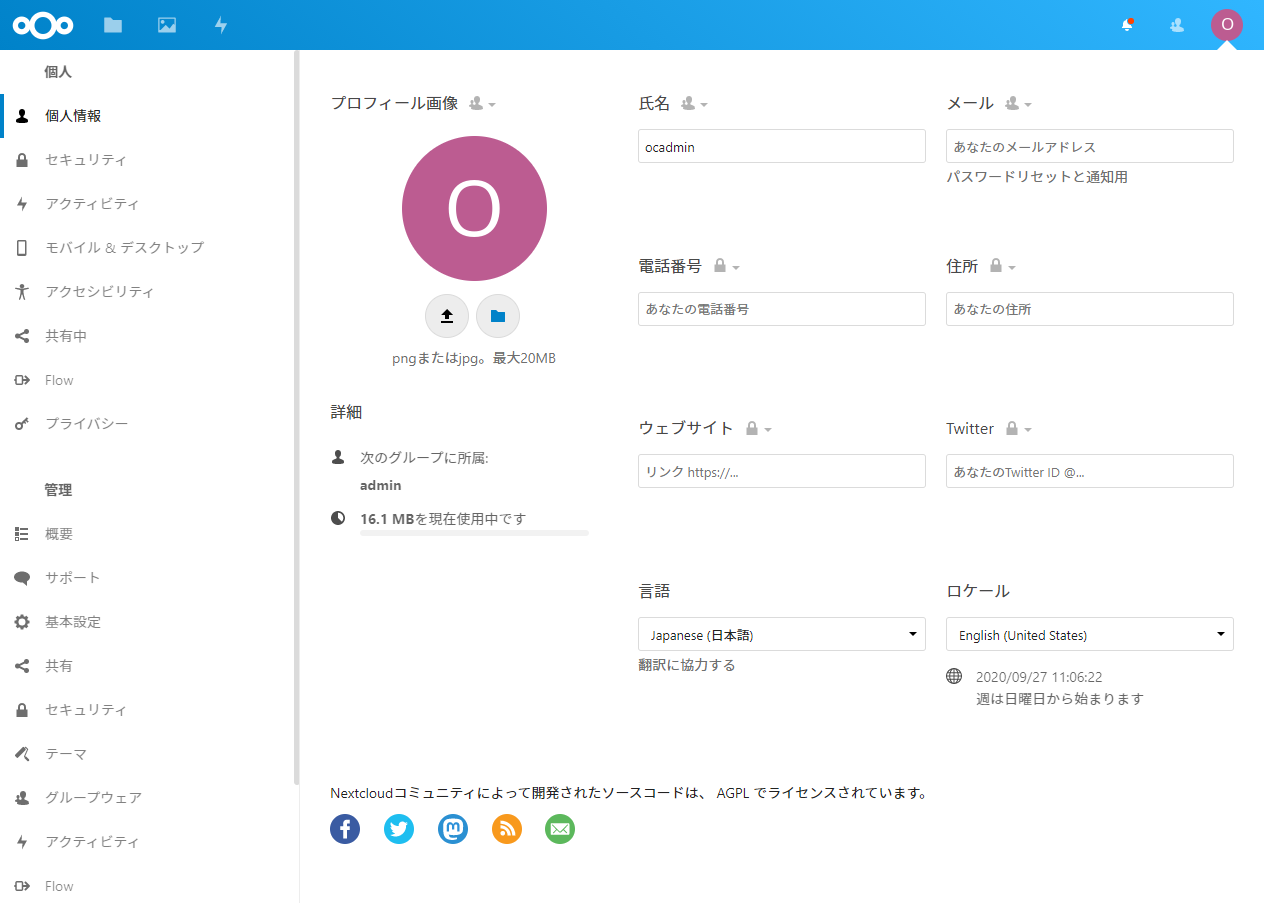Viewport: 1264px width, 903px height.
Task: Click the storage usage progress bar
Action: pos(474,533)
